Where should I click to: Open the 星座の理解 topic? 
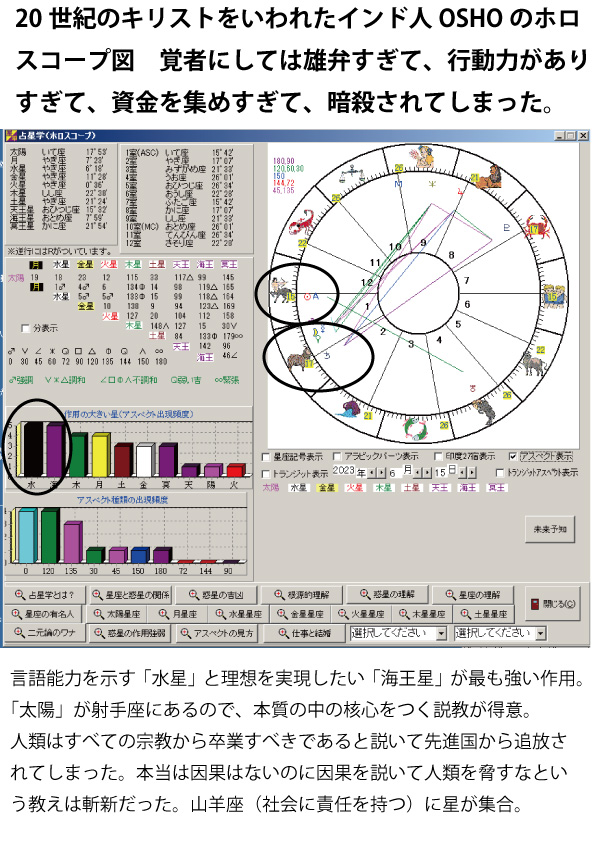[473, 594]
